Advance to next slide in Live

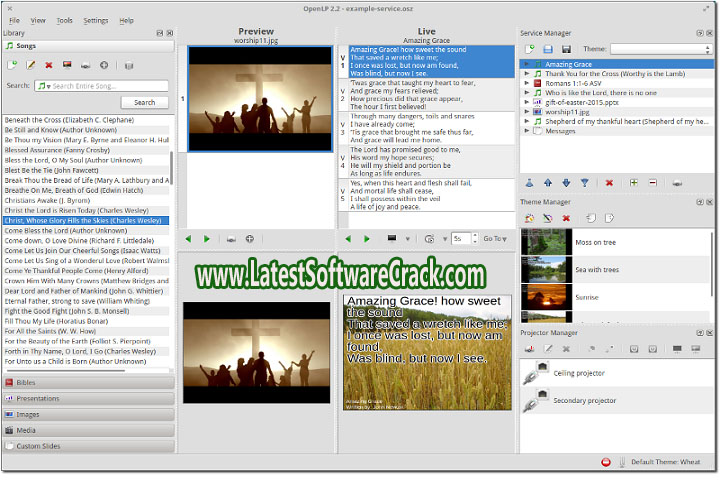[366, 239]
